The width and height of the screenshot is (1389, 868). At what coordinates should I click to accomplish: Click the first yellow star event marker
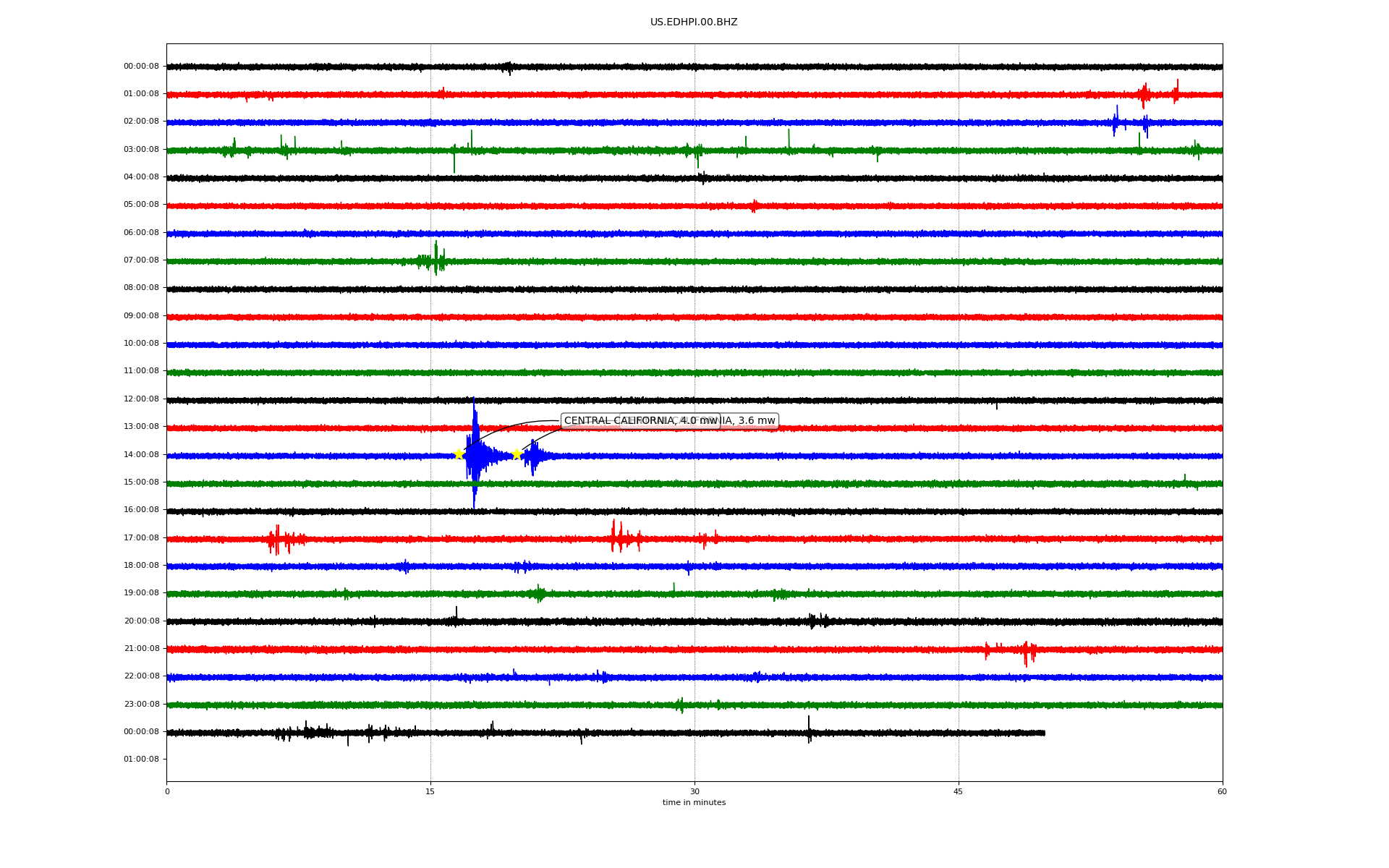(x=459, y=454)
